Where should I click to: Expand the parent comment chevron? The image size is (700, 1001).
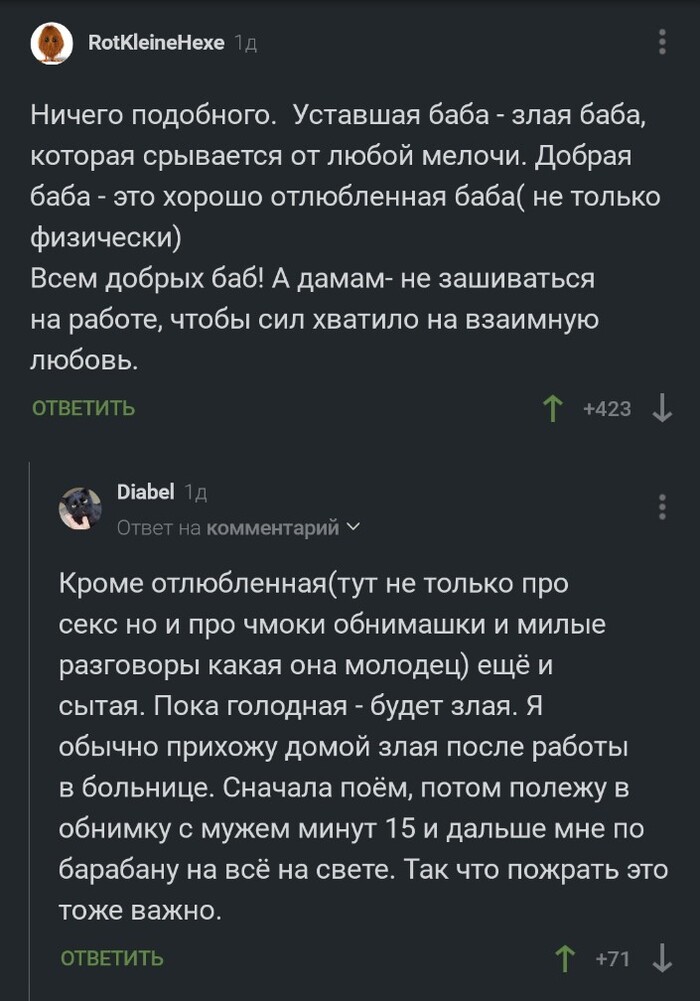[x=352, y=527]
